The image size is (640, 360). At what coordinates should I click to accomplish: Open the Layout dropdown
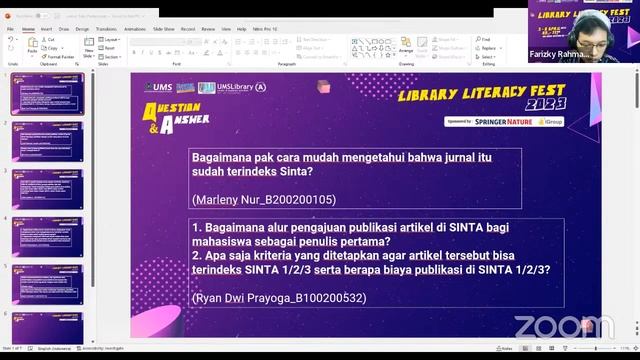[x=109, y=40]
